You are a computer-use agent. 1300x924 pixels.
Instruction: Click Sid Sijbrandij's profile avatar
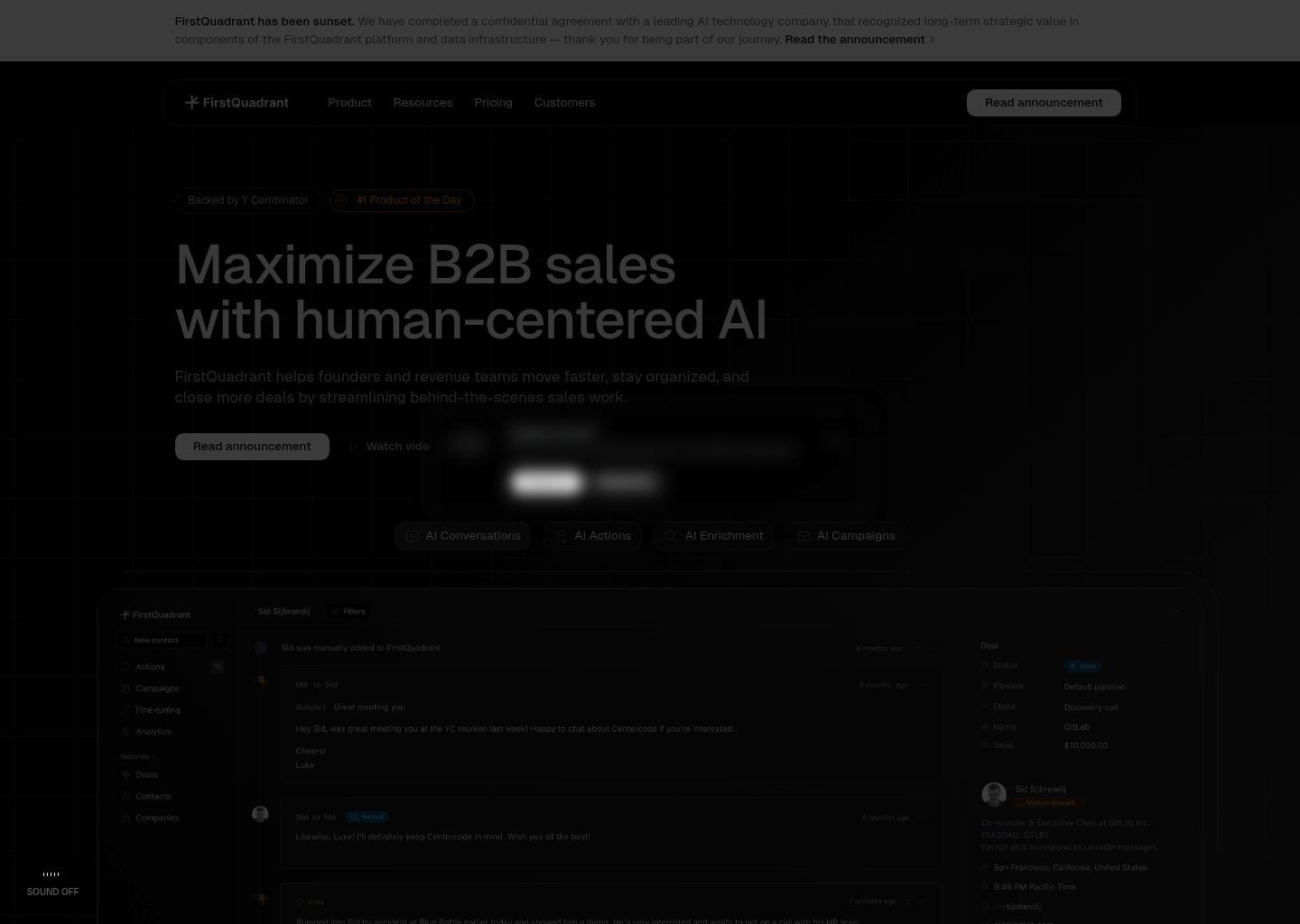tap(993, 794)
